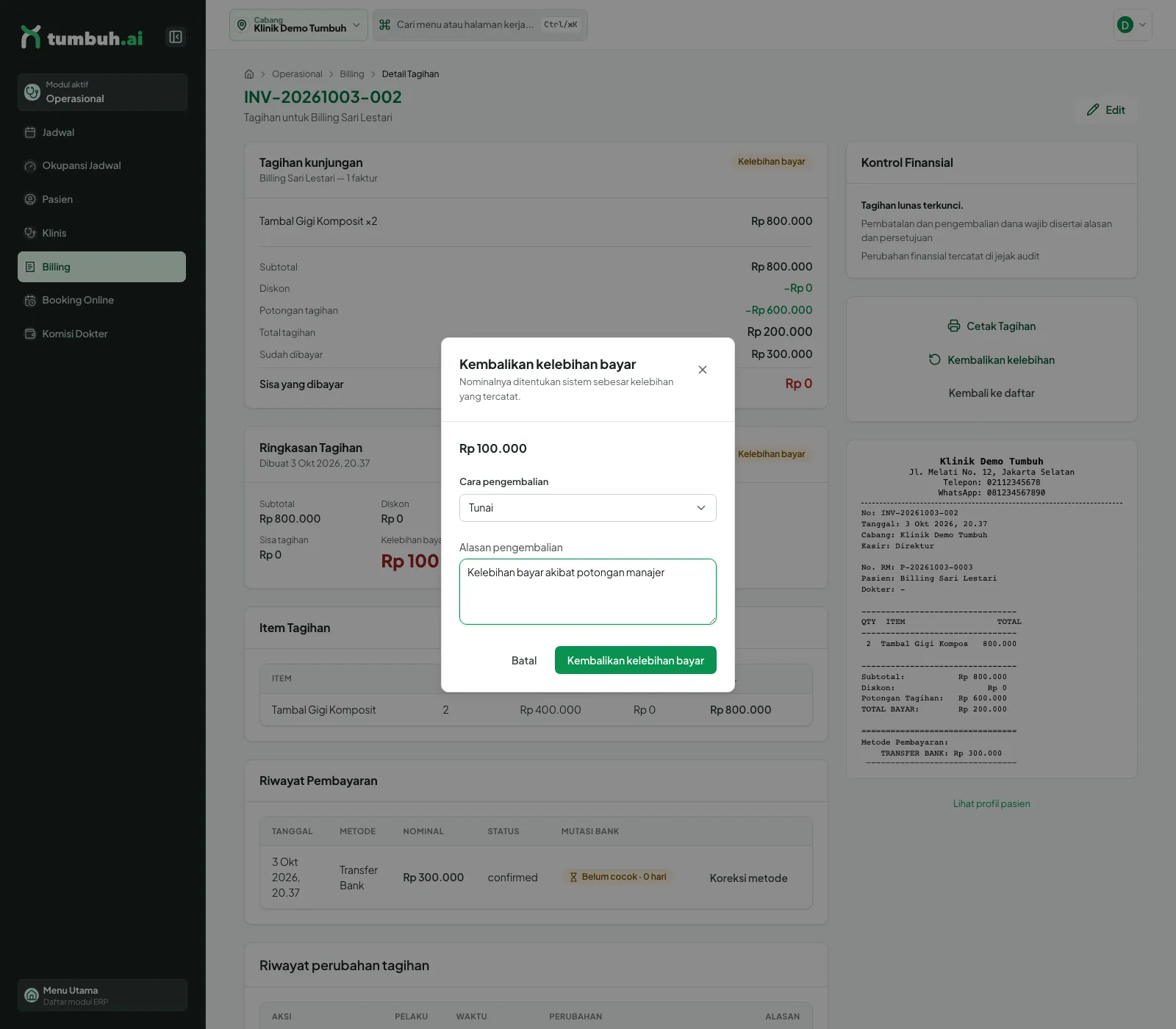Click the Alasan pengembalian text area
Screen dimensions: 1176x1029
click(x=588, y=592)
